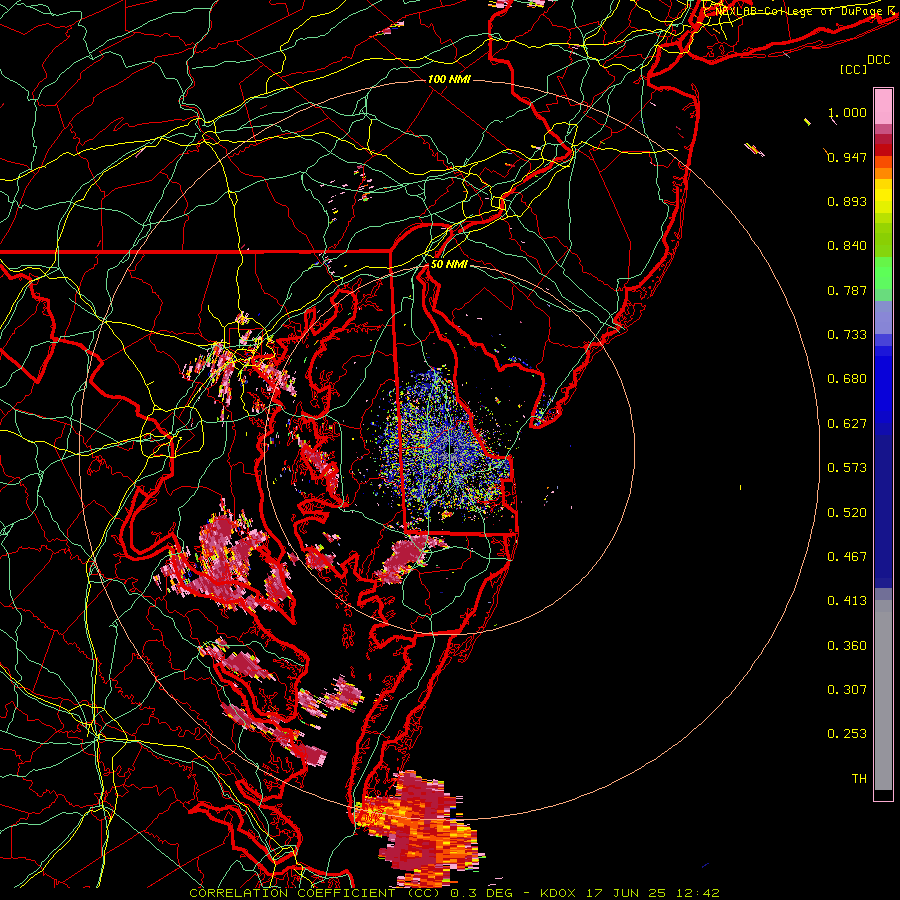Click the 50 NMI range ring label
This screenshot has height=900, width=900.
[449, 264]
